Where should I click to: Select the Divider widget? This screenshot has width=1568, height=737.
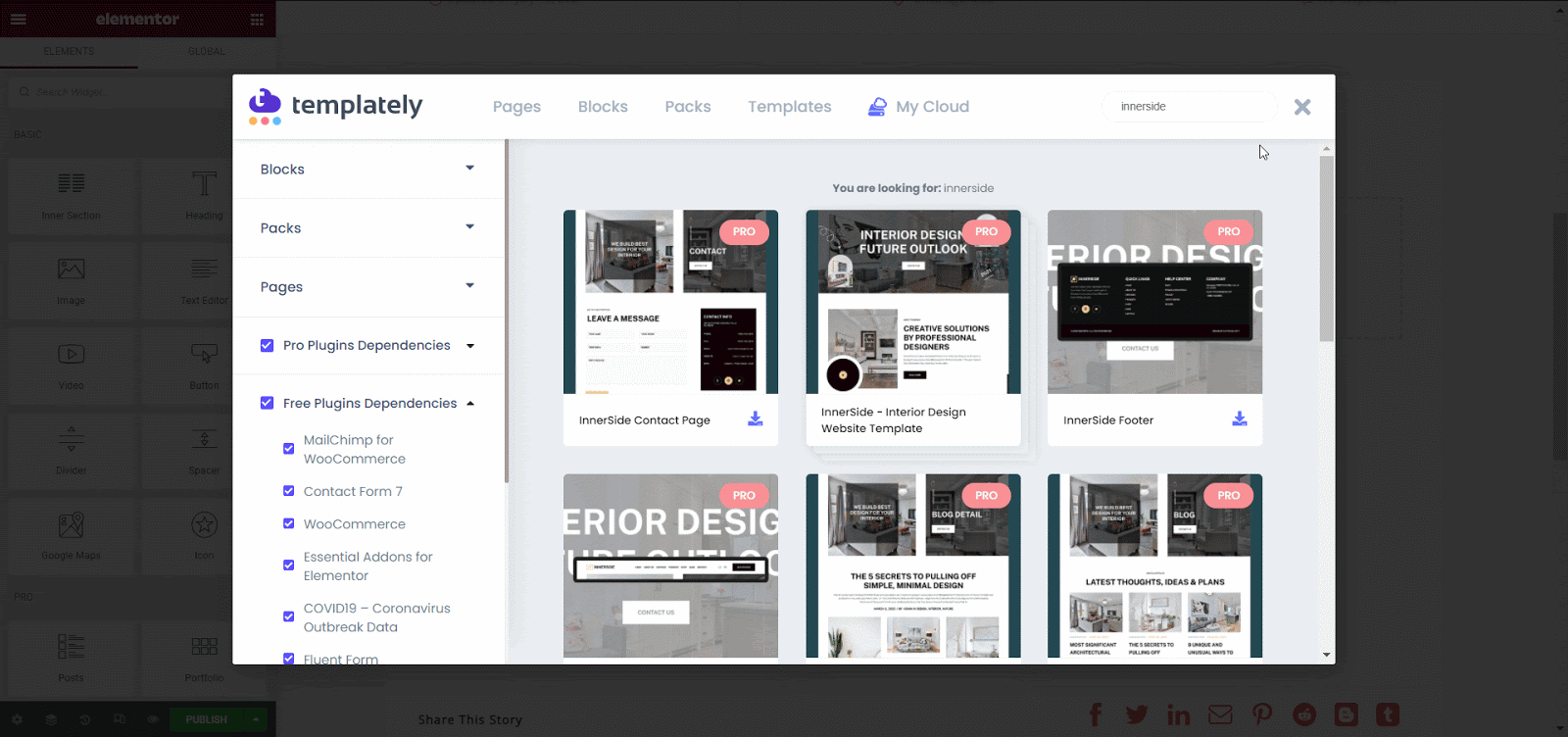71,451
